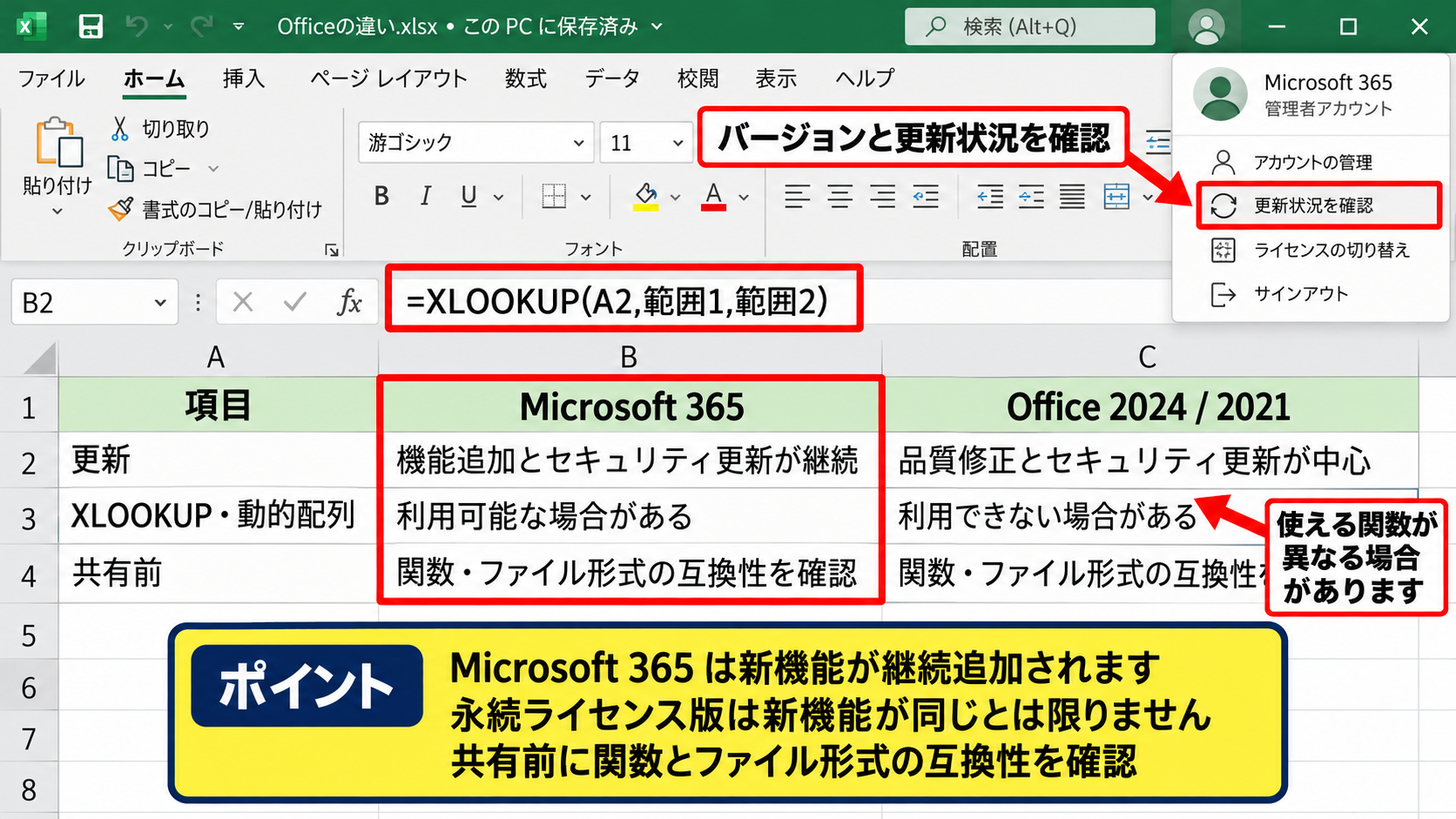Open the Copy options dropdown arrow
This screenshot has width=1456, height=819.
(x=213, y=169)
